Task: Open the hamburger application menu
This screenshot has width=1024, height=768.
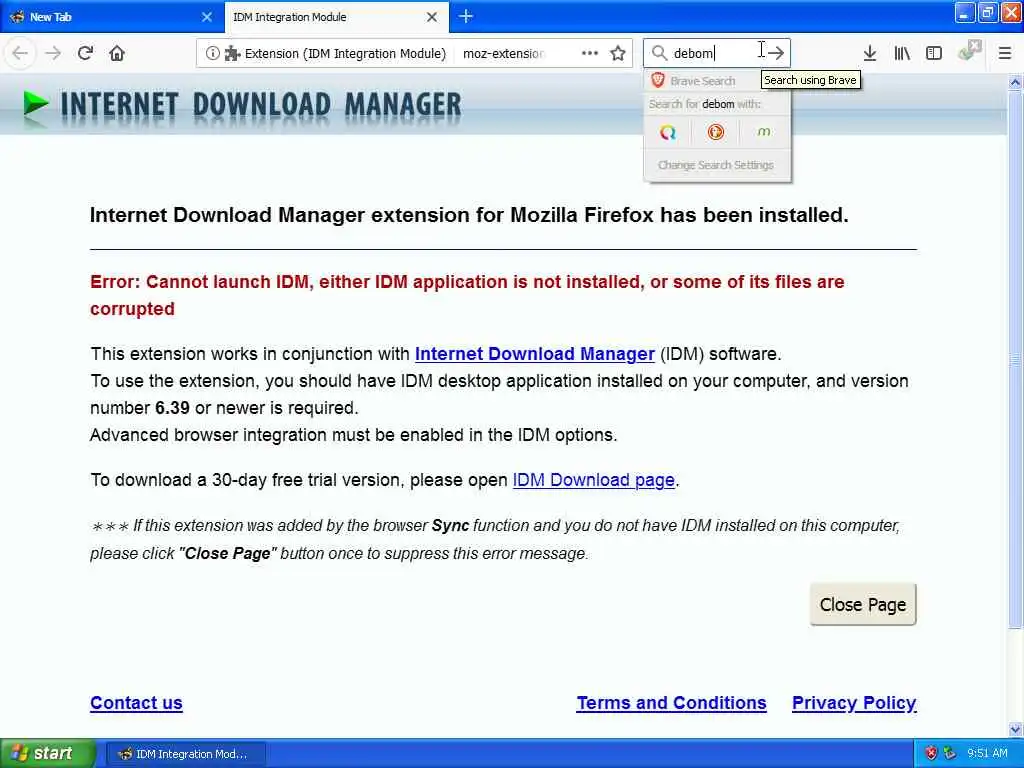Action: tap(1004, 53)
